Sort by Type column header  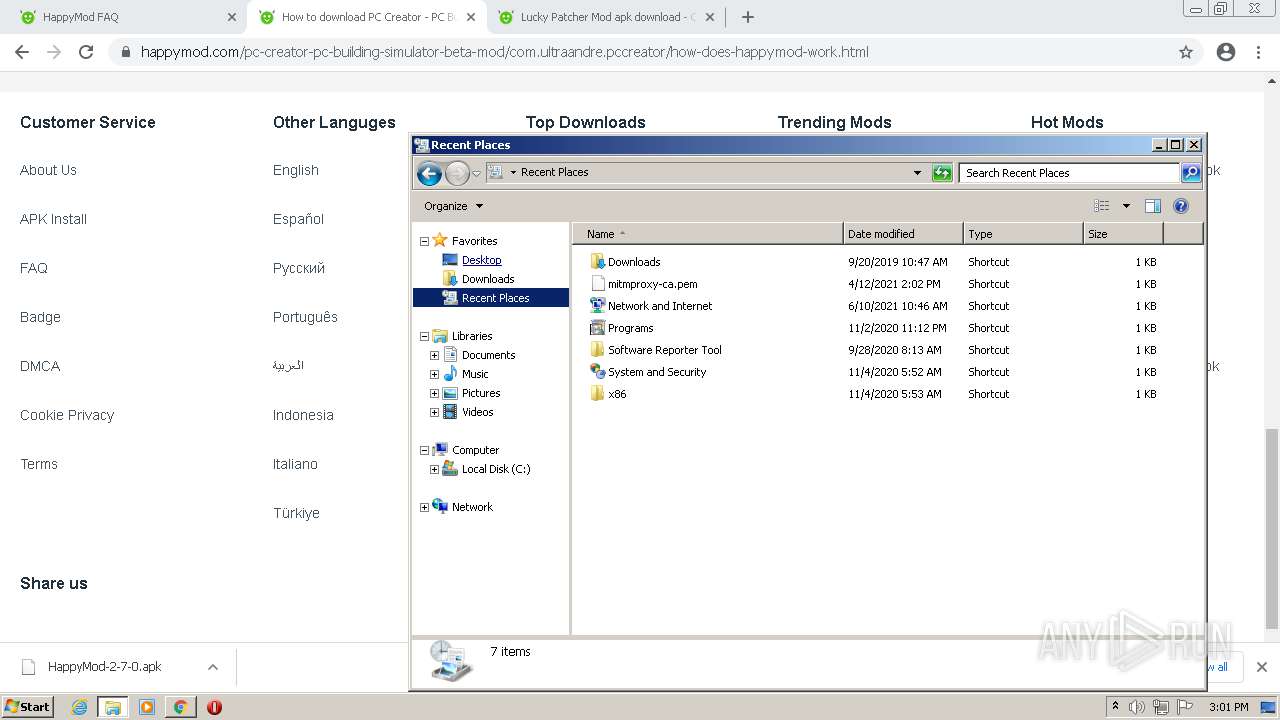point(1023,234)
